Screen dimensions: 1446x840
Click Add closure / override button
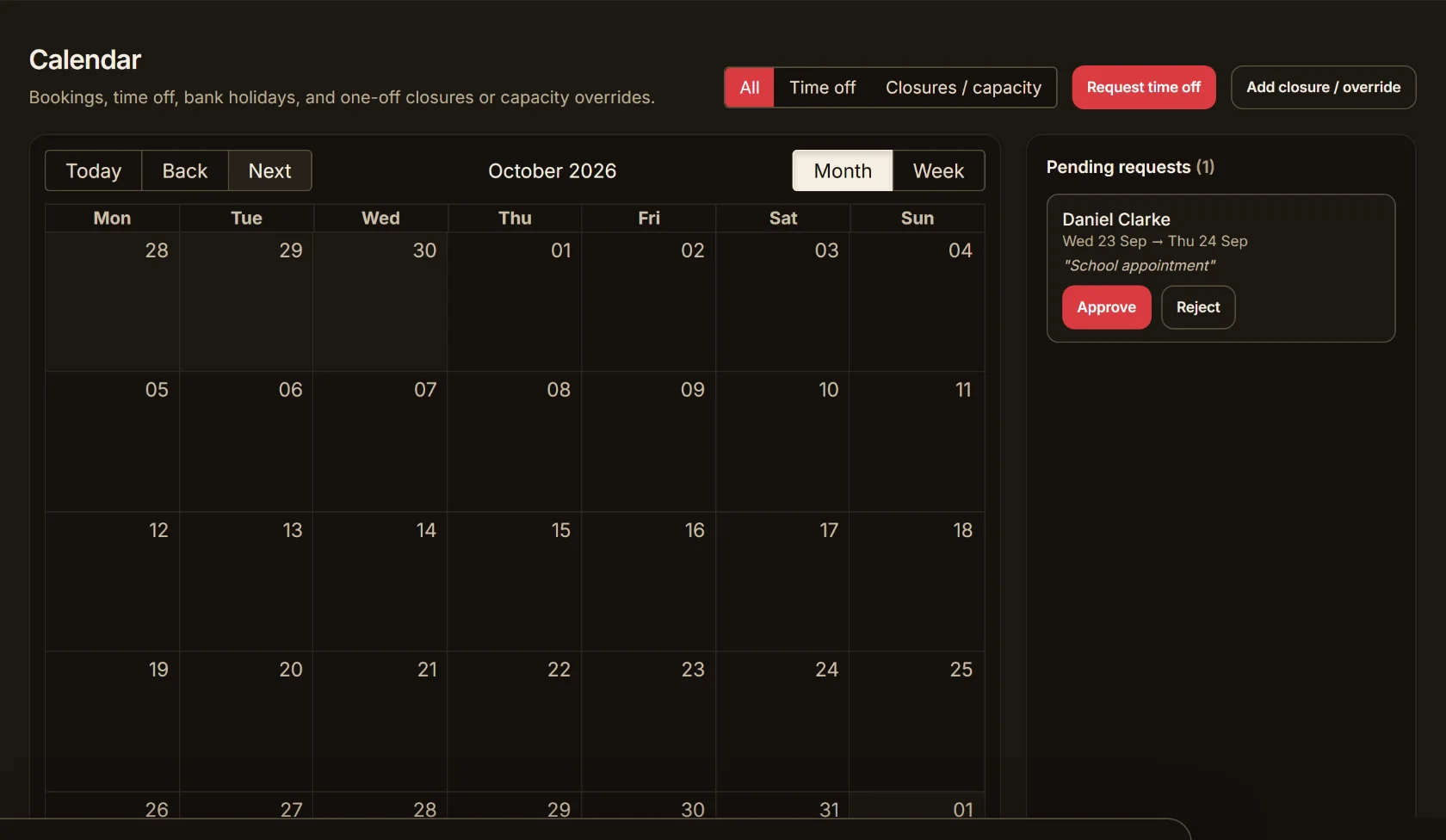(x=1324, y=87)
